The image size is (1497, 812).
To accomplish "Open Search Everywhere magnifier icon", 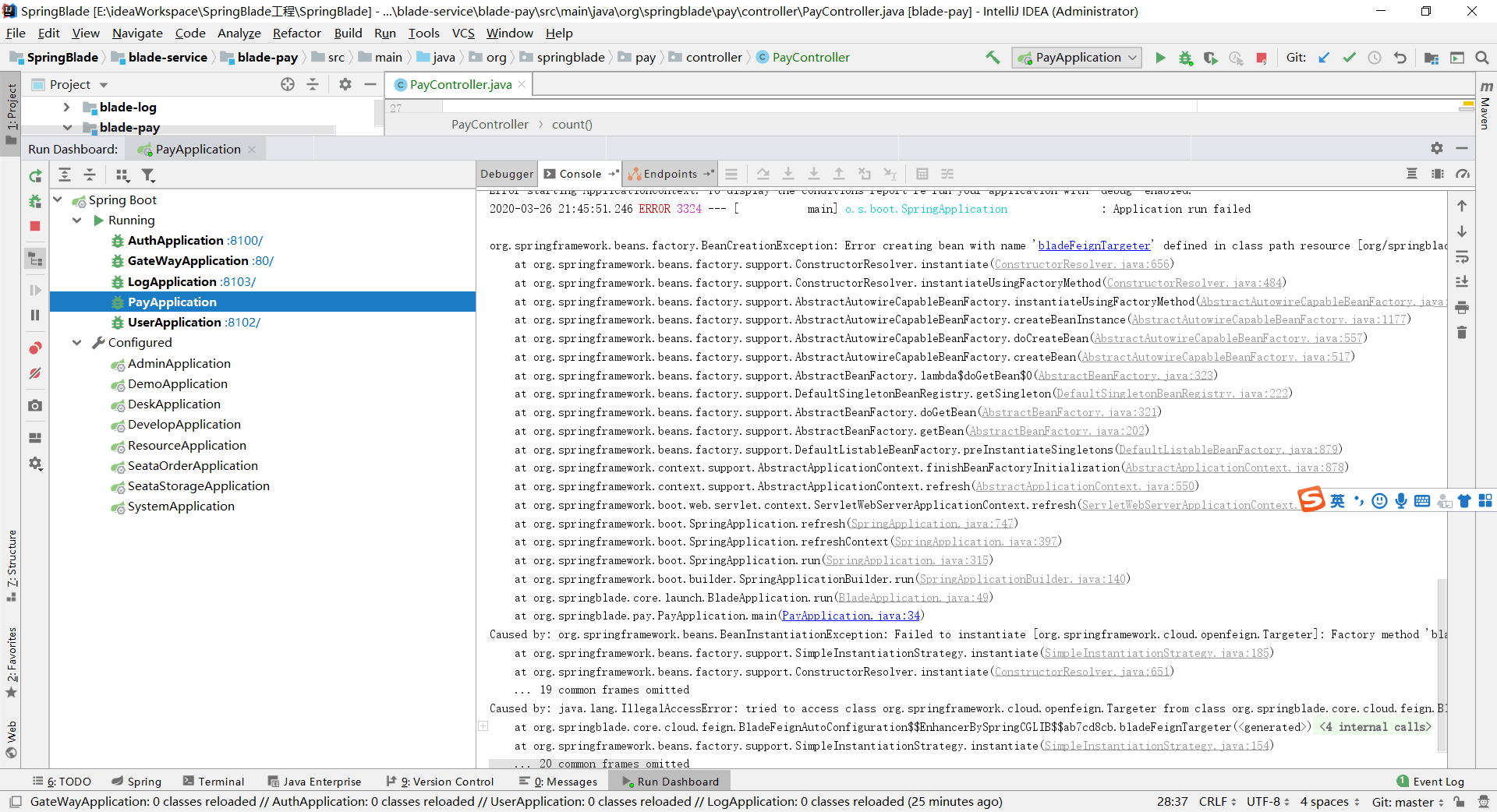I will tap(1482, 58).
